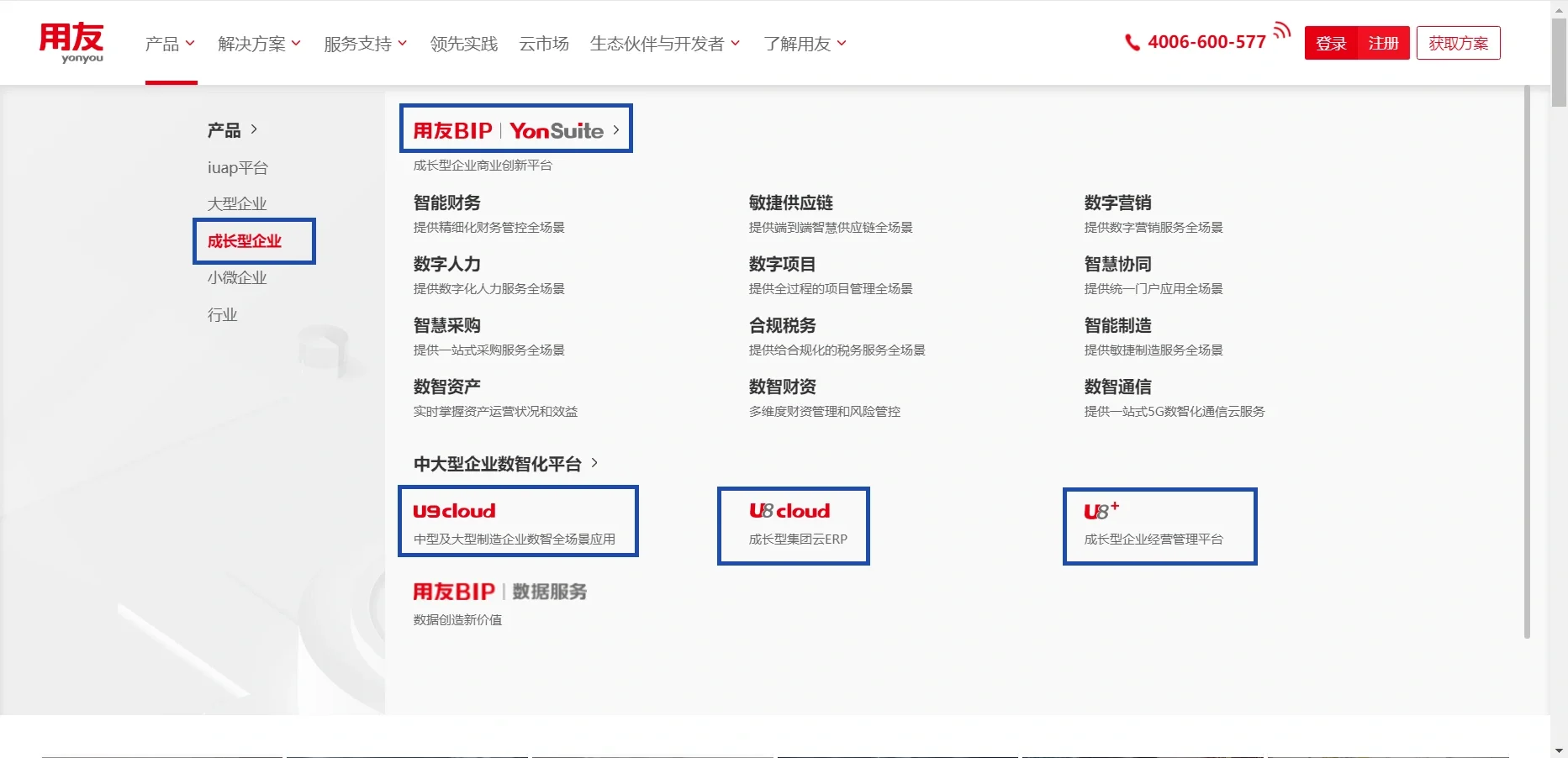Viewport: 1568px width, 758px height.
Task: Click the Yonyou 用友 logo
Action: (x=71, y=42)
